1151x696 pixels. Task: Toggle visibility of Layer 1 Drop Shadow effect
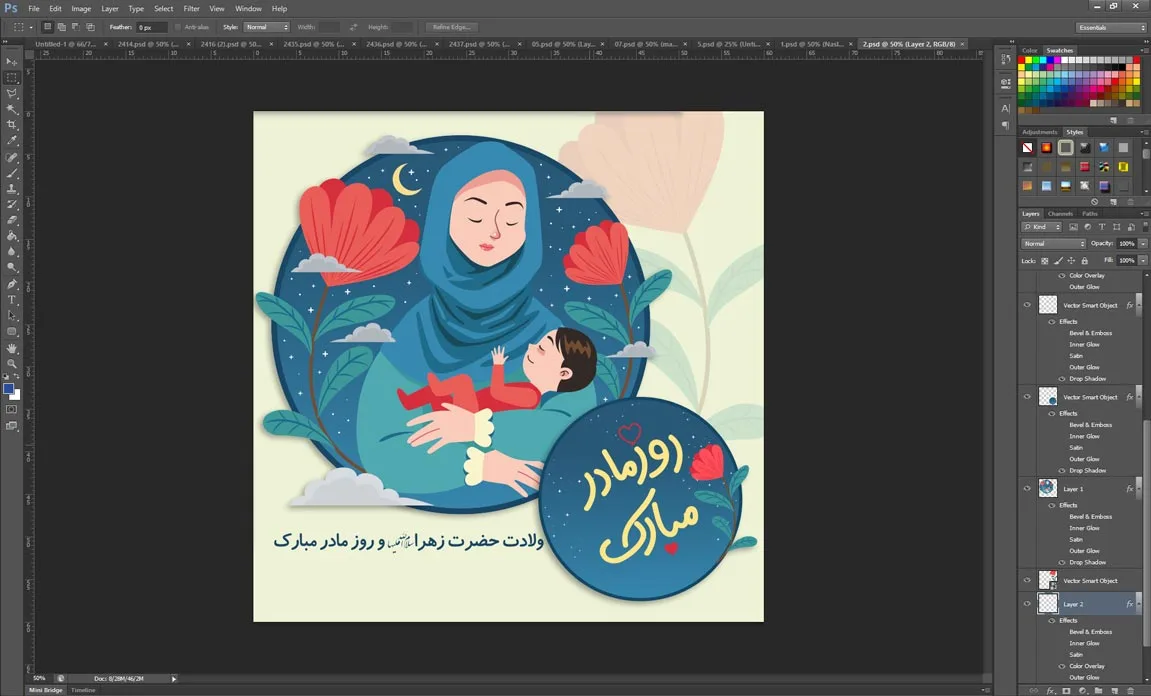pyautogui.click(x=1061, y=562)
